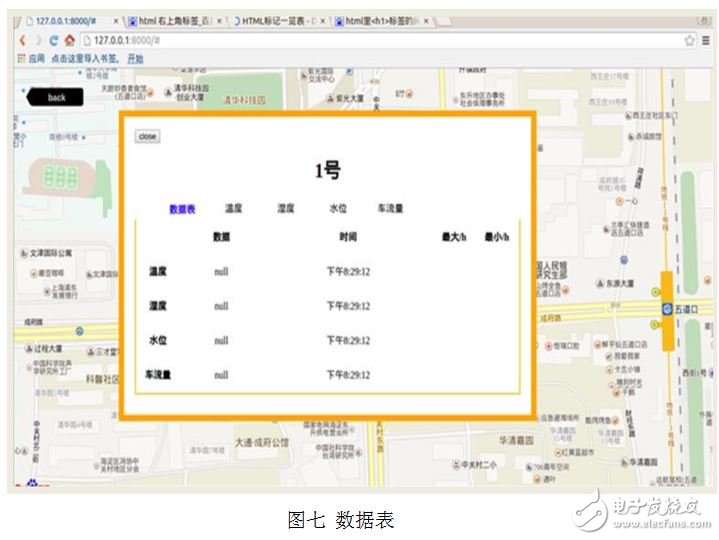
Task: Select the 水位 tab
Action: 338,209
